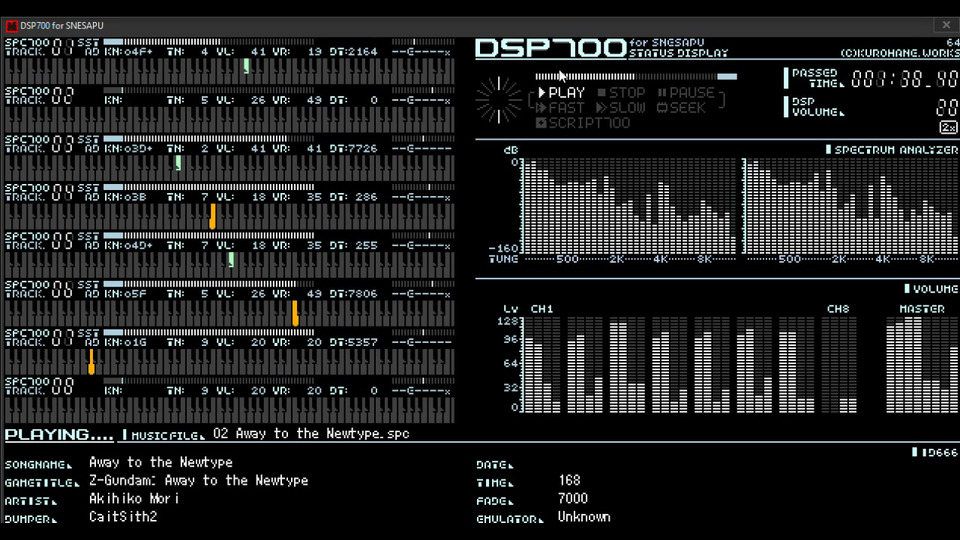The image size is (960, 540).
Task: Click the SPECTRUM ANALYZER heading
Action: click(891, 150)
